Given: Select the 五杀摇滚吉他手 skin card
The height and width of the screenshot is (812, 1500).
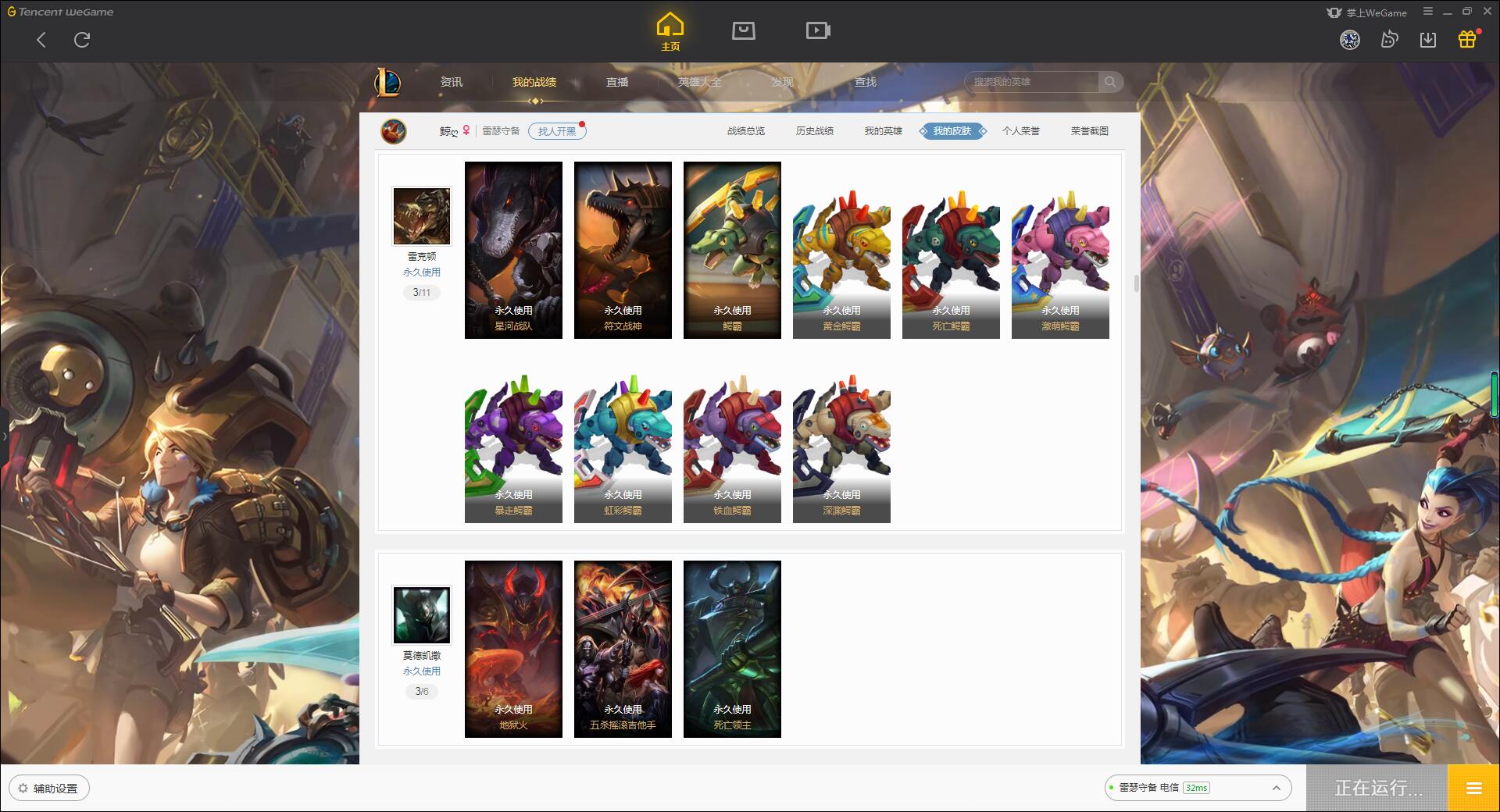Looking at the screenshot, I should click(623, 649).
